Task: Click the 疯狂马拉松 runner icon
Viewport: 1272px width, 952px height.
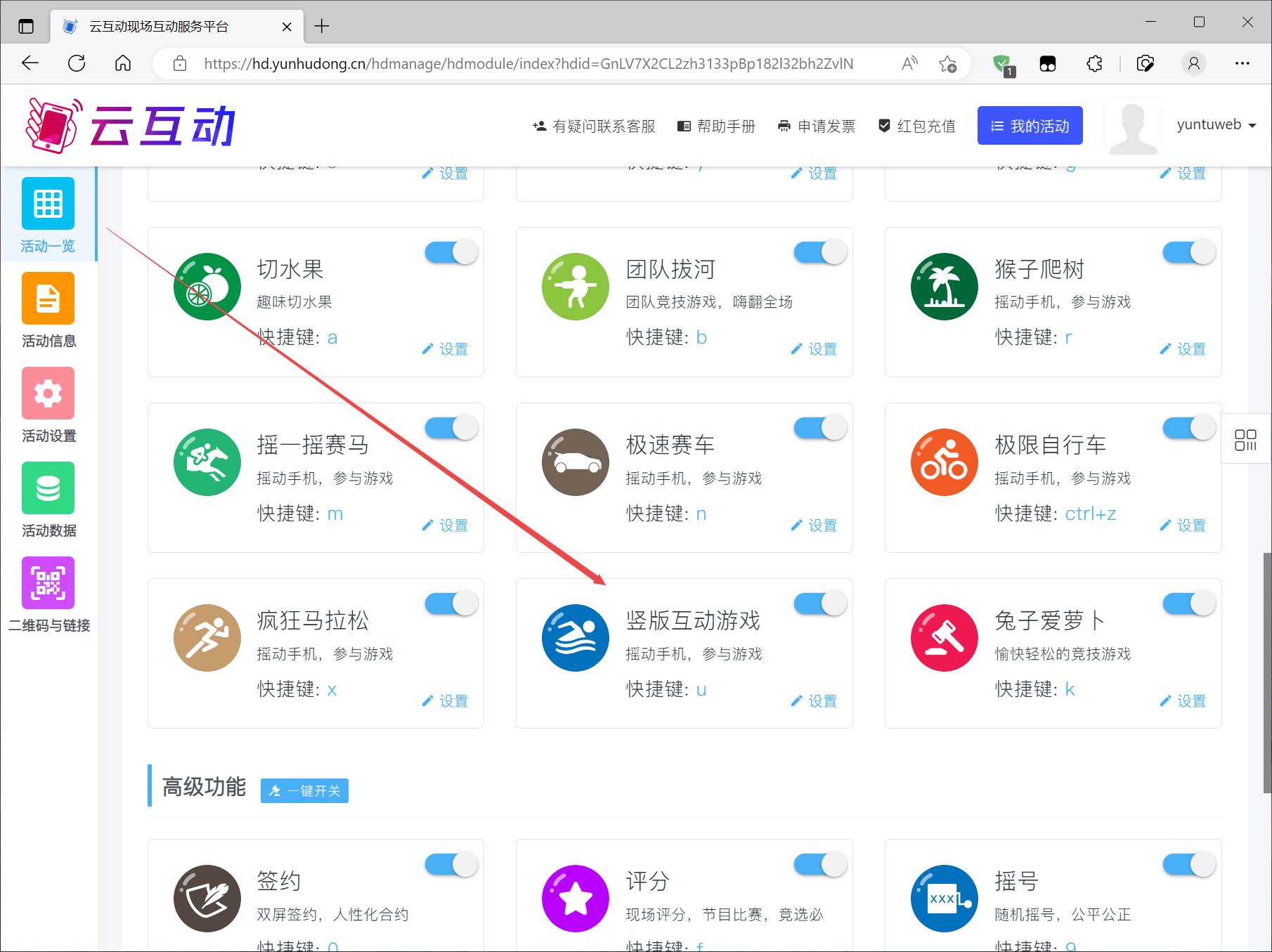Action: 207,638
